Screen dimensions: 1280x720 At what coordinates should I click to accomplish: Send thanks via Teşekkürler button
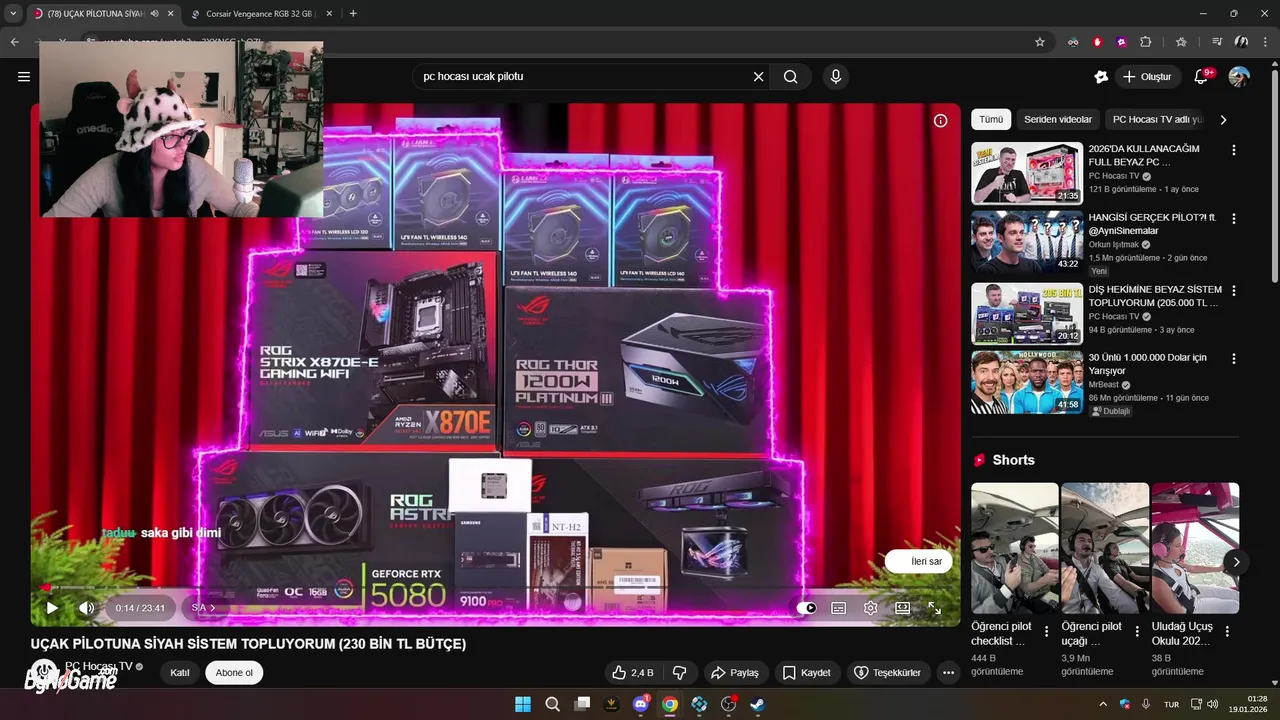pos(889,672)
